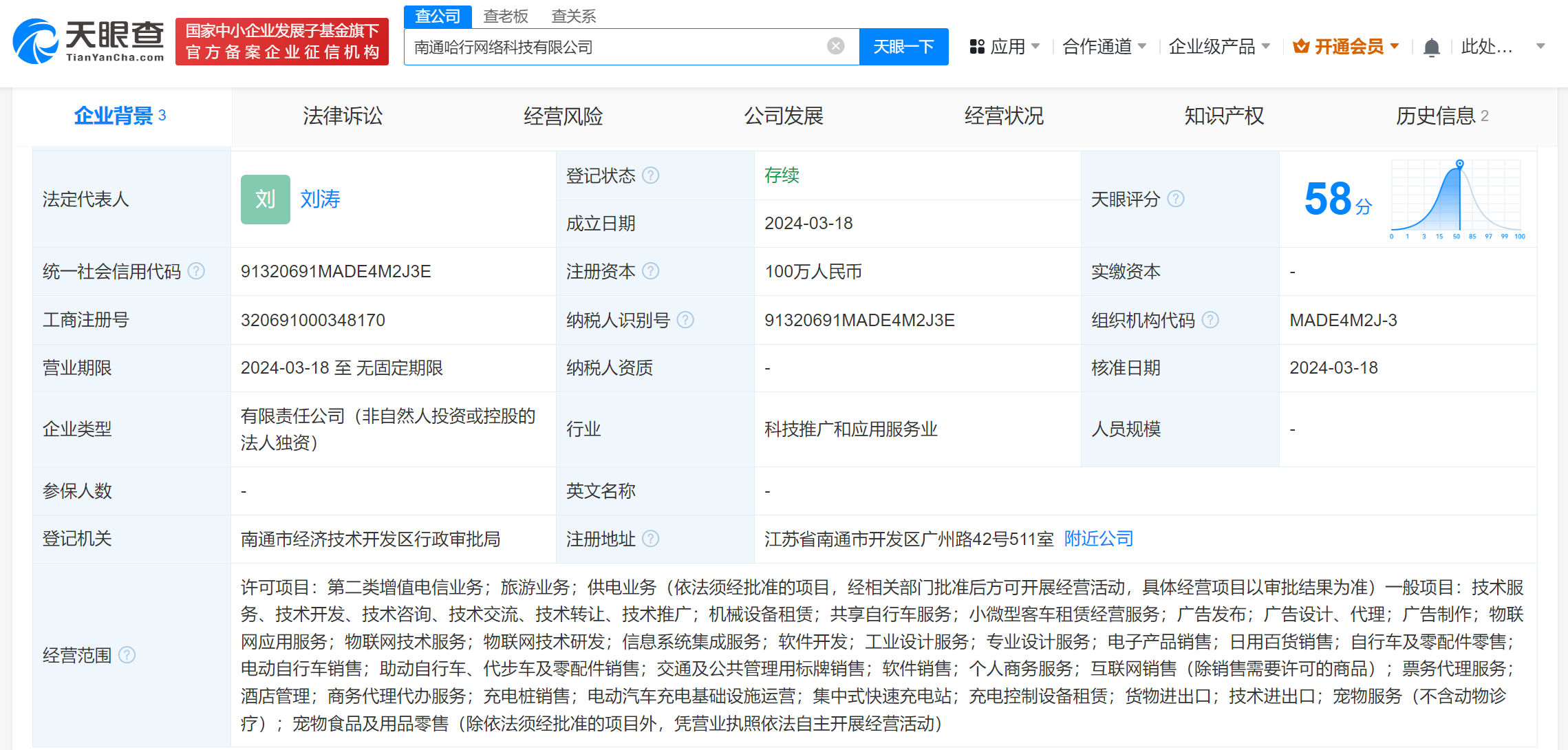This screenshot has height=750, width=1568.
Task: Switch to the 法律诉讼 tab
Action: pos(342,116)
